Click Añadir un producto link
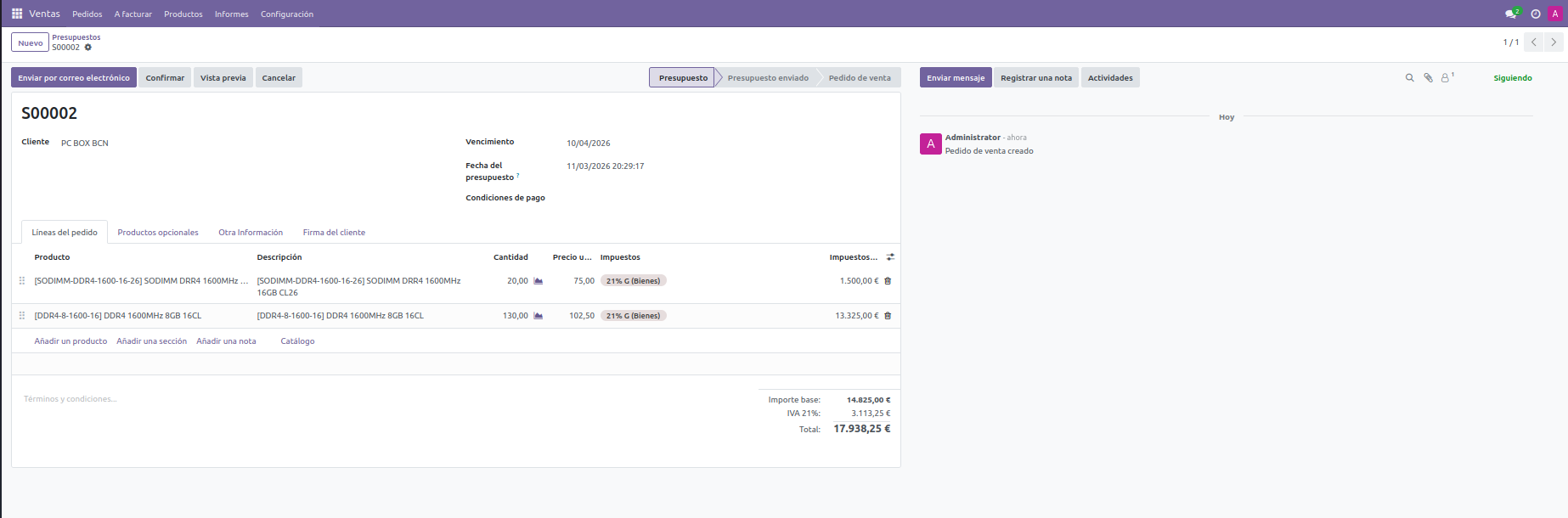The width and height of the screenshot is (1568, 518). tap(71, 341)
